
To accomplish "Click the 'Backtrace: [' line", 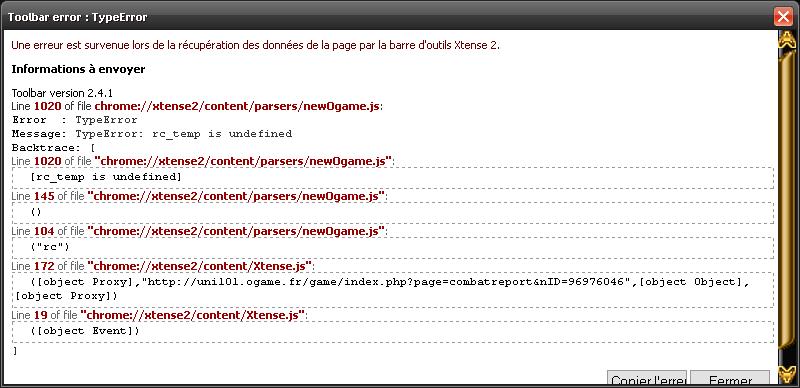I will (x=54, y=148).
